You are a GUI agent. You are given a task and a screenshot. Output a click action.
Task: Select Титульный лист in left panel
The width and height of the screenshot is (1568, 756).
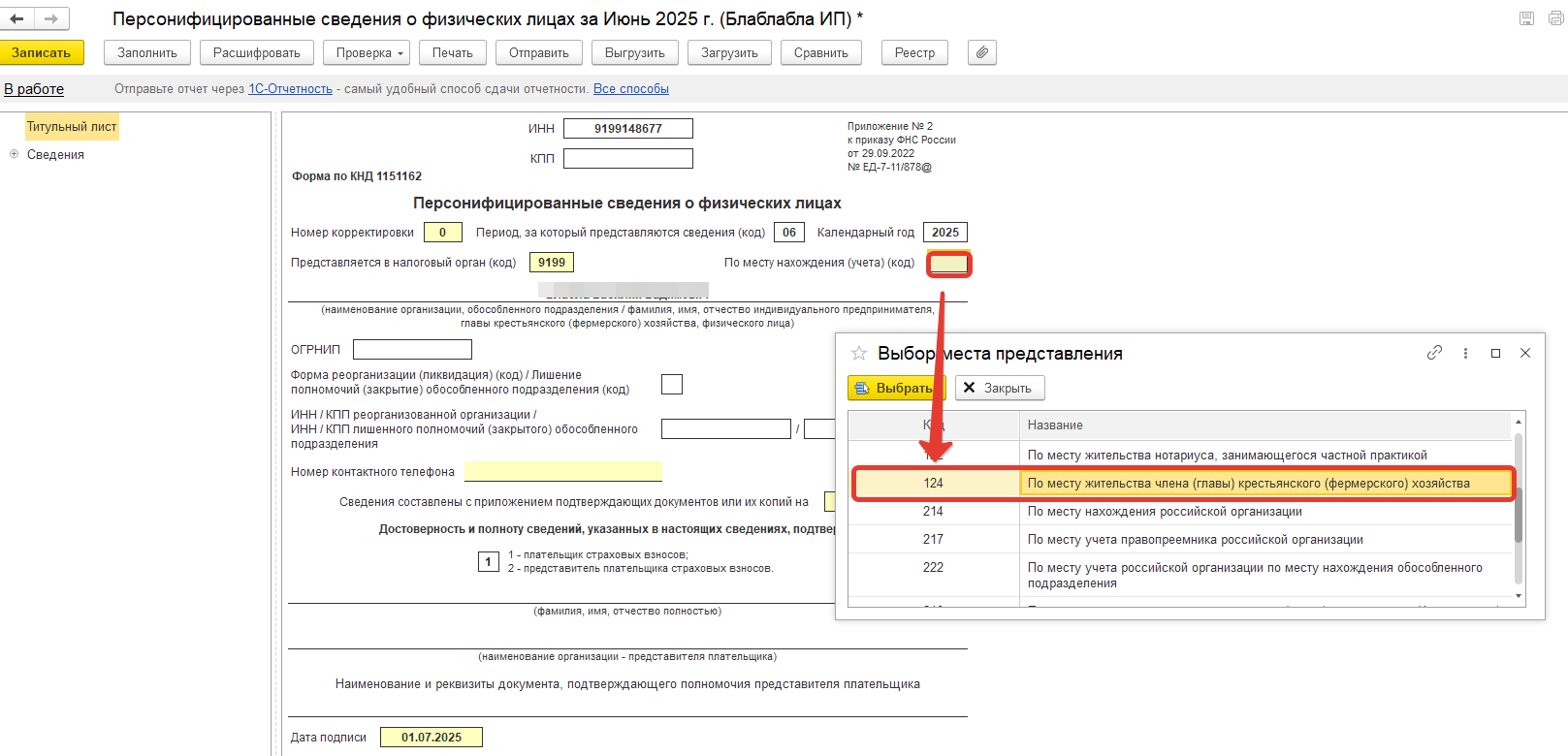point(71,127)
